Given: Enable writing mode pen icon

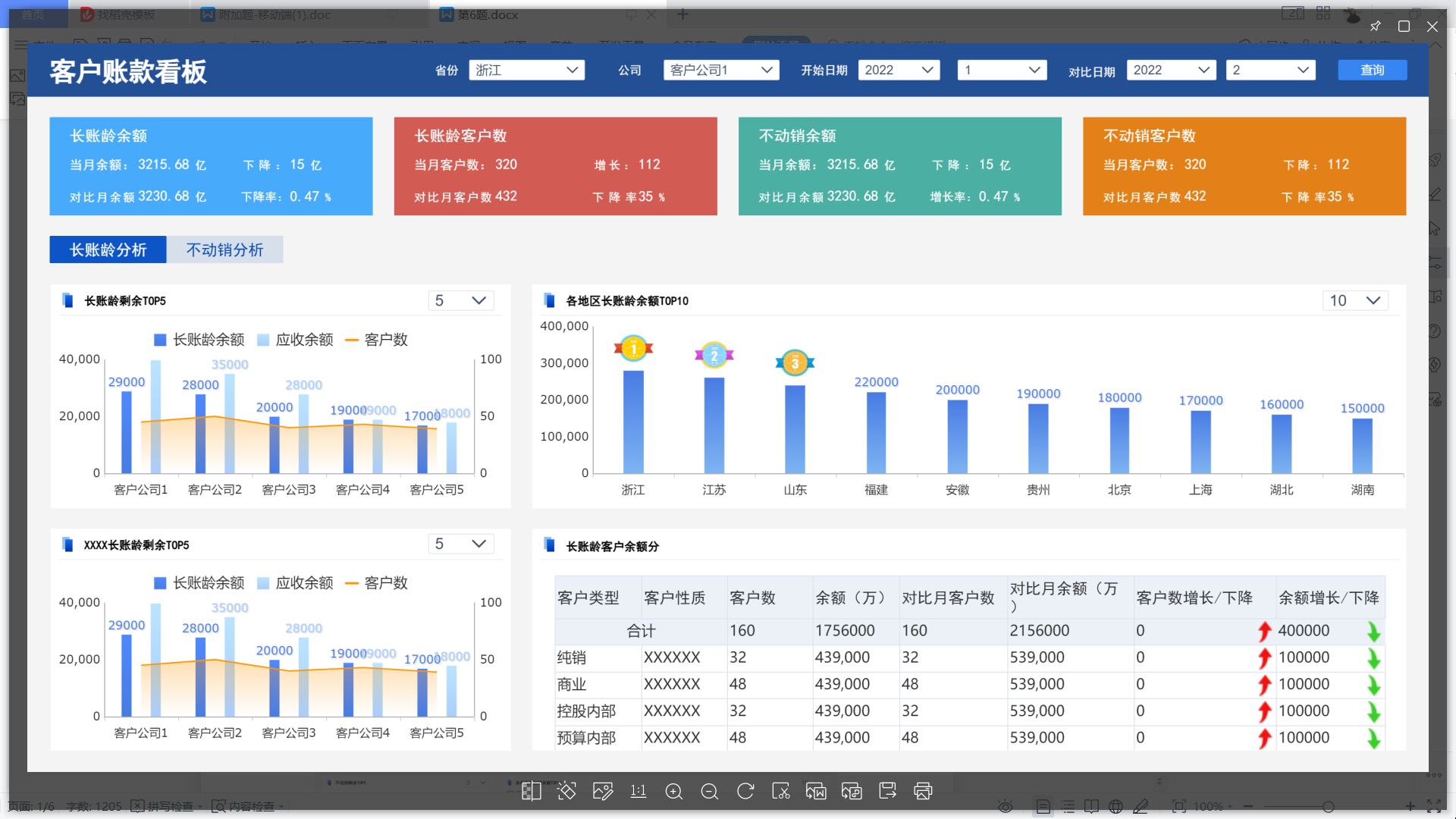Looking at the screenshot, I should click(x=1141, y=807).
